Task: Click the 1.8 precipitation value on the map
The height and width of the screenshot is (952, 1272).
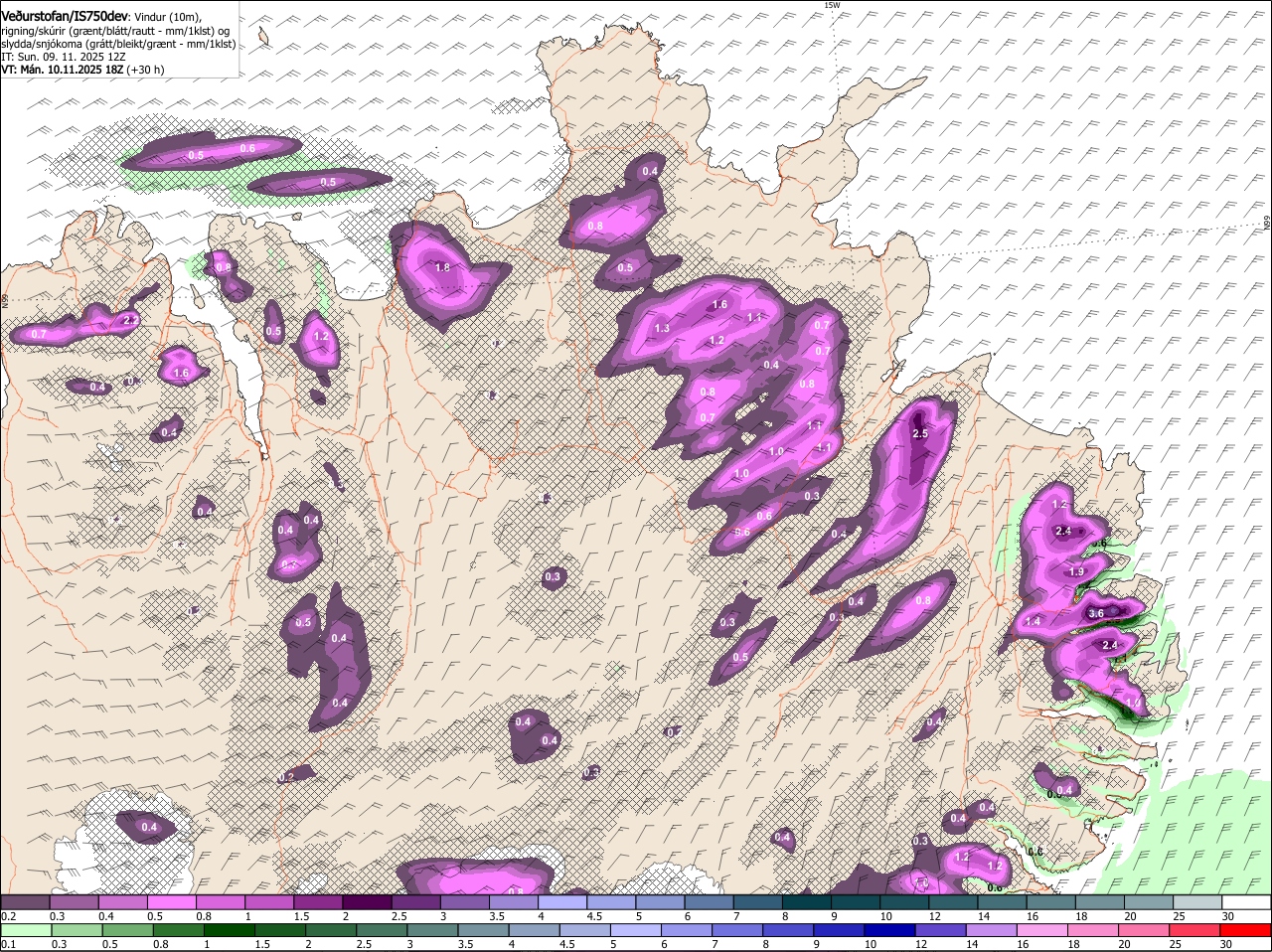Action: (443, 267)
